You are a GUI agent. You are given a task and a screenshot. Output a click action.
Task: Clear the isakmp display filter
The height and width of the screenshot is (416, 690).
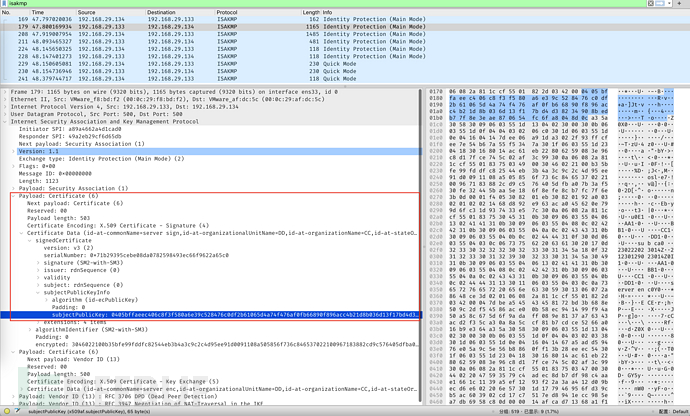click(x=650, y=3)
